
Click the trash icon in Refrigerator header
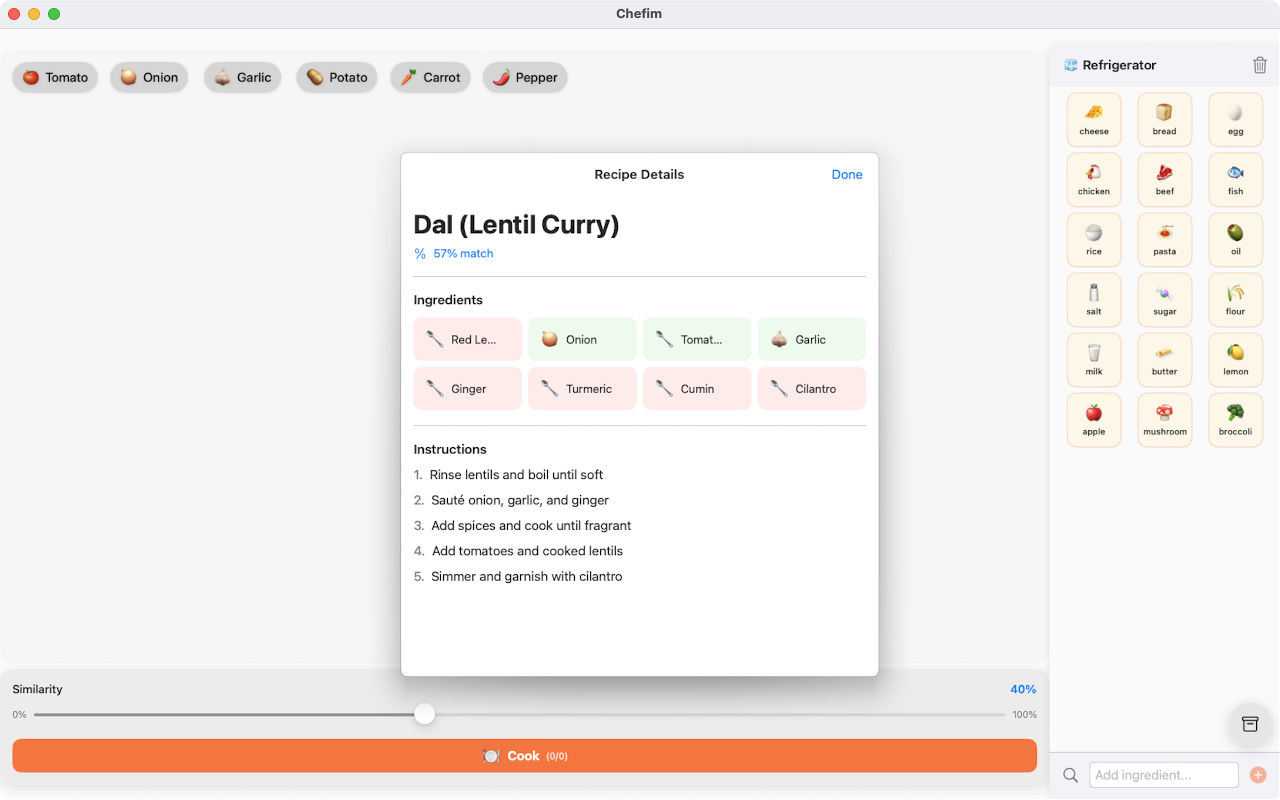pos(1259,65)
